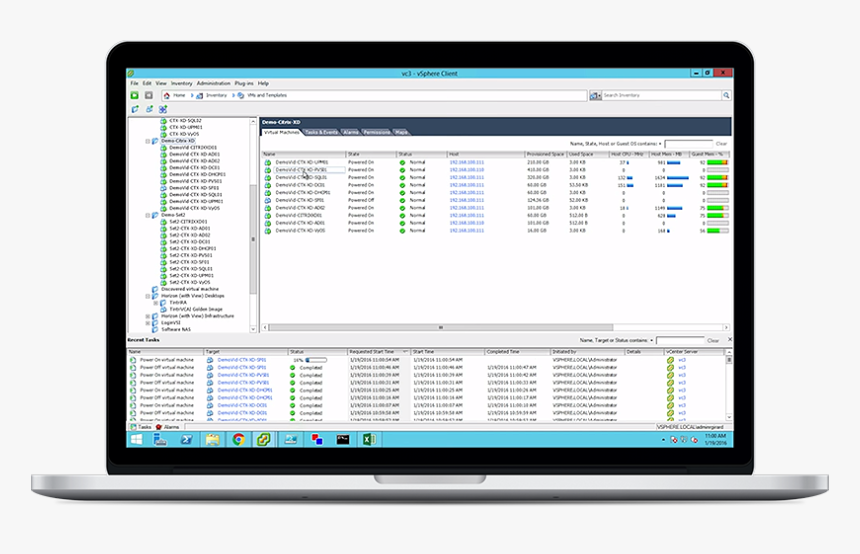The width and height of the screenshot is (860, 554).
Task: Open the search type dropdown beside Search Inventory
Action: [x=596, y=95]
